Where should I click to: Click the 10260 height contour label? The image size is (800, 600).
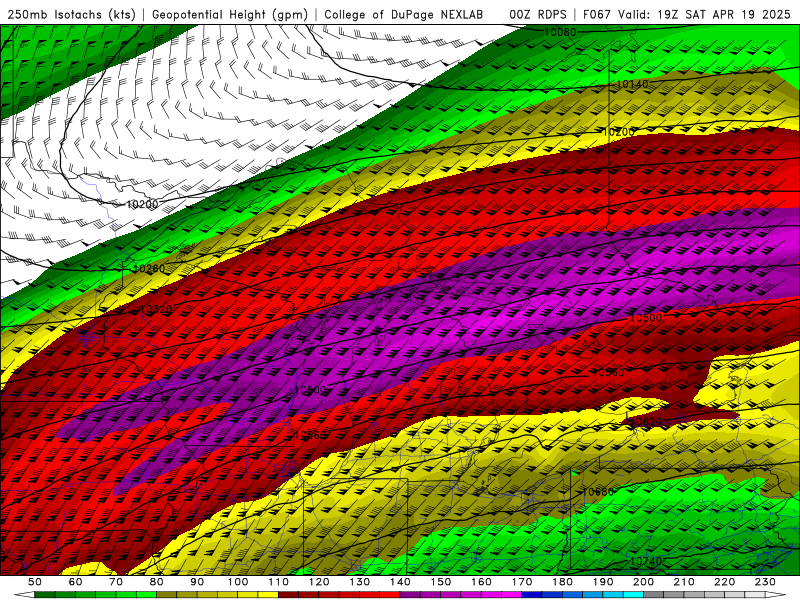tap(149, 268)
